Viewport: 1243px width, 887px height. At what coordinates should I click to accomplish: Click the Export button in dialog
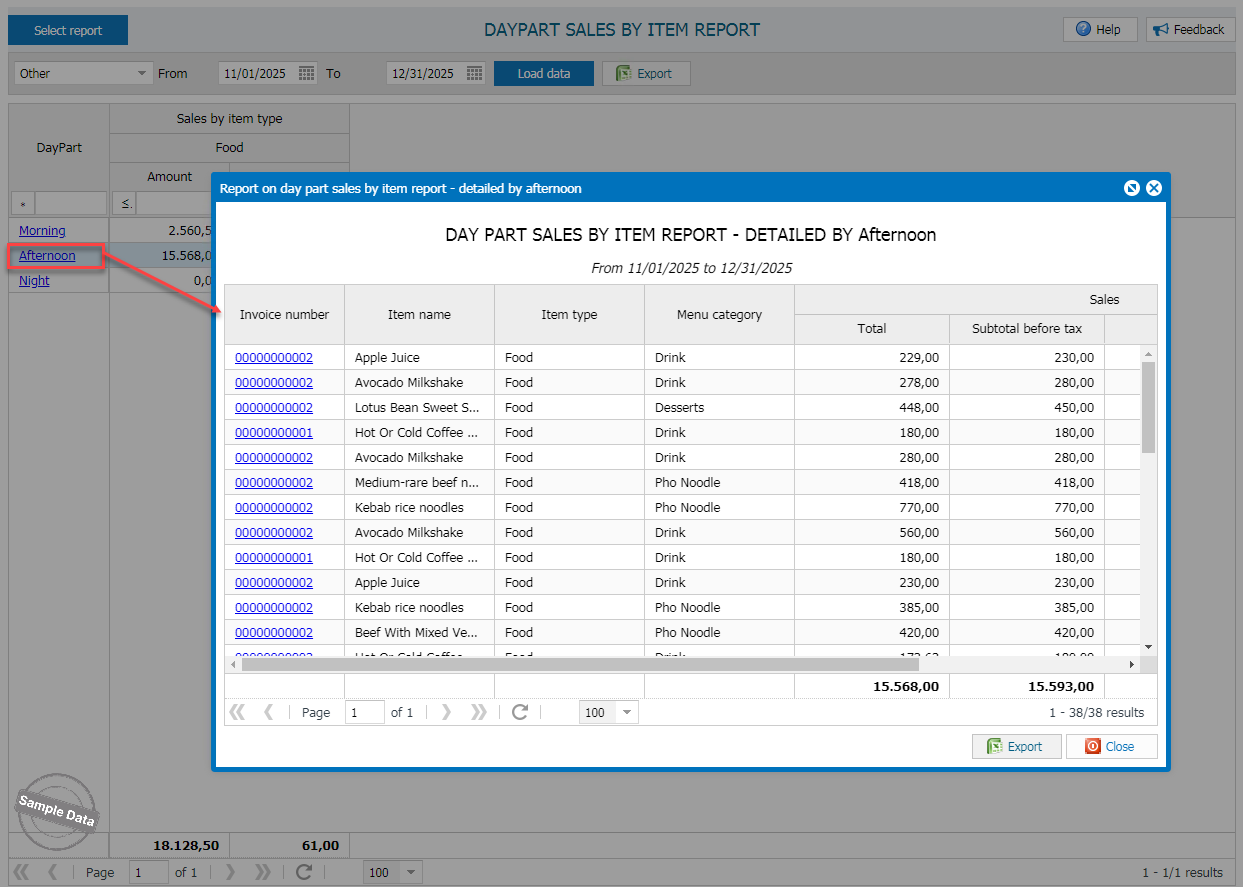(x=1016, y=746)
